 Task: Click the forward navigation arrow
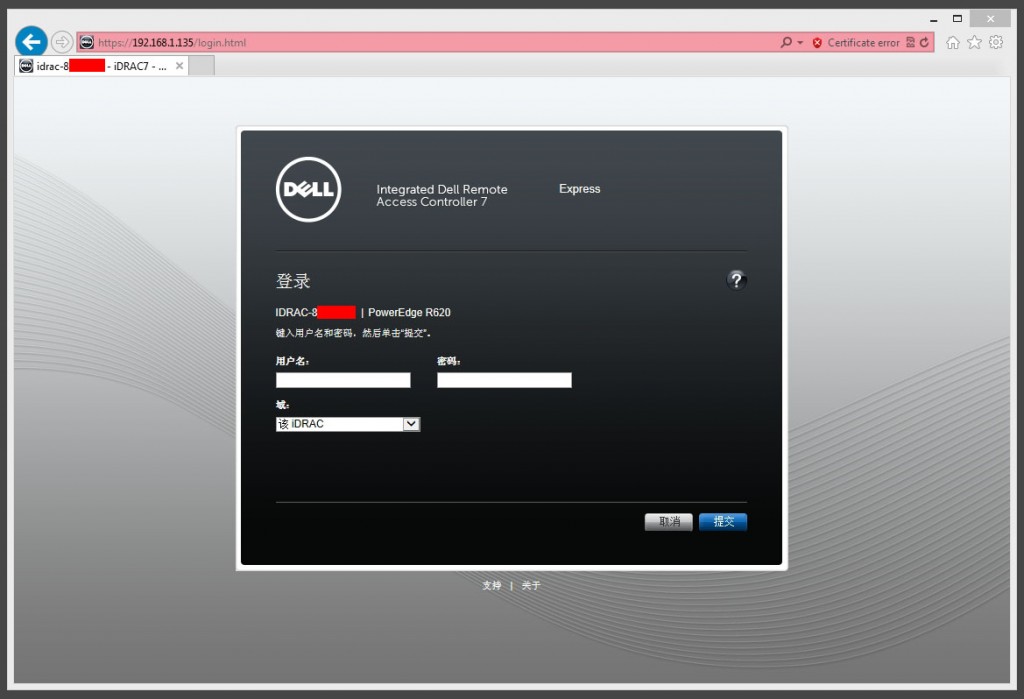click(x=60, y=42)
